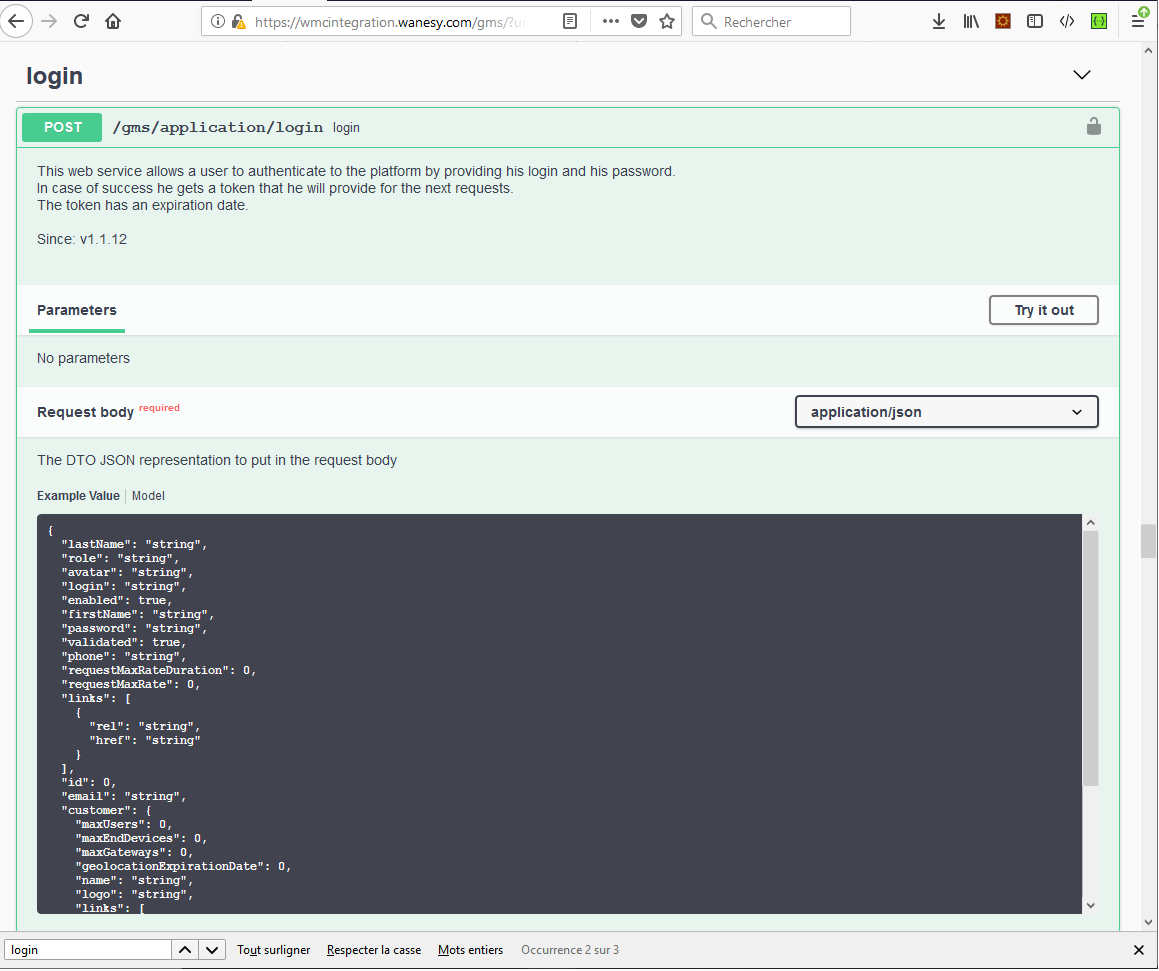Go to the browser home page
The image size is (1159, 971).
point(113,21)
